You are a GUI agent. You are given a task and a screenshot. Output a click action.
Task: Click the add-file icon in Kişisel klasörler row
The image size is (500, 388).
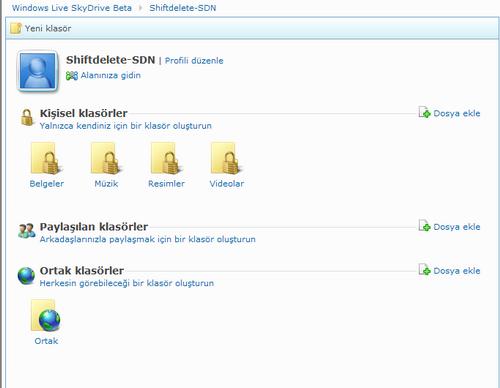[x=424, y=112]
